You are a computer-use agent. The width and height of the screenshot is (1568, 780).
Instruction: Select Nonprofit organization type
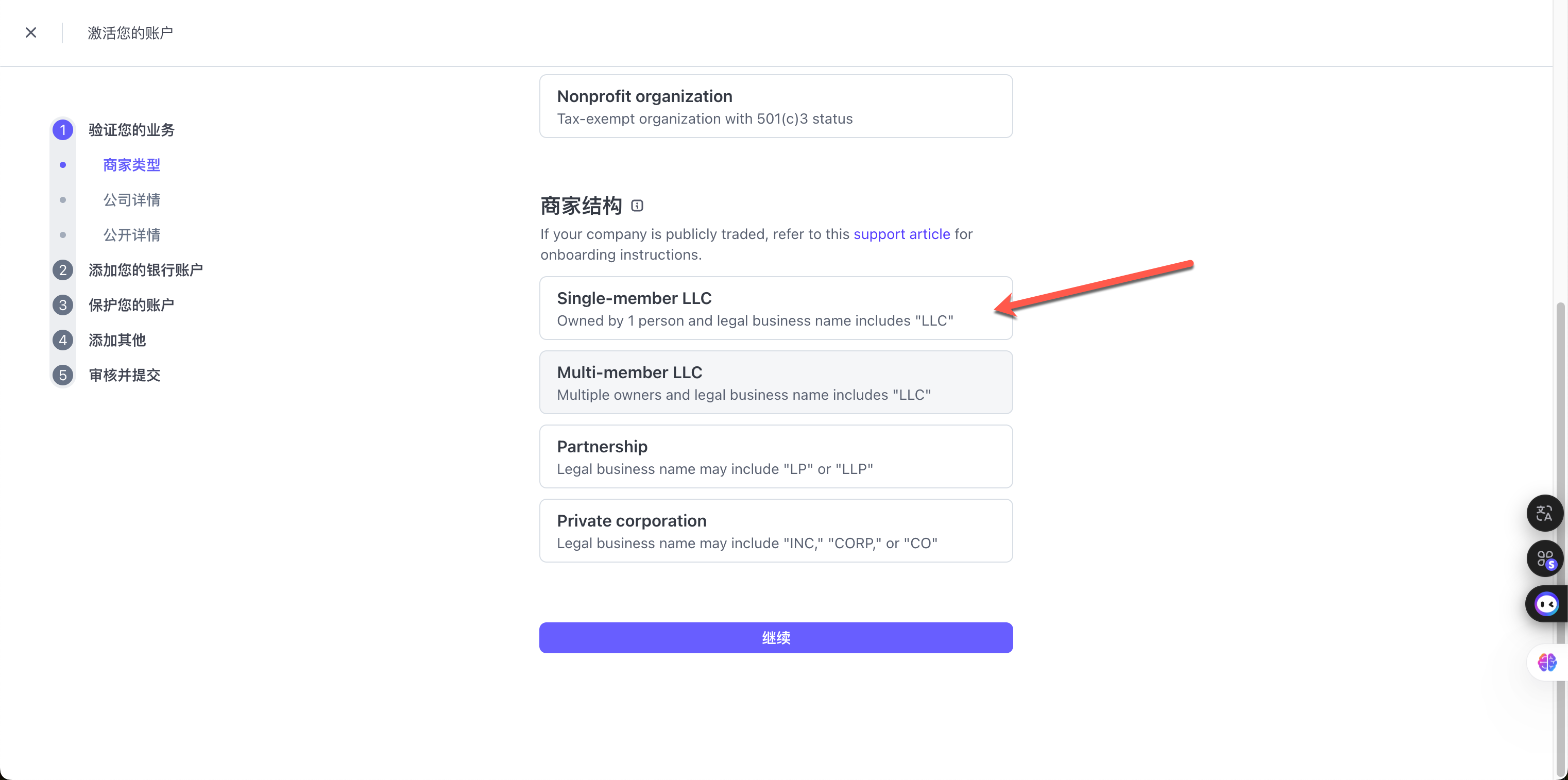coord(775,107)
